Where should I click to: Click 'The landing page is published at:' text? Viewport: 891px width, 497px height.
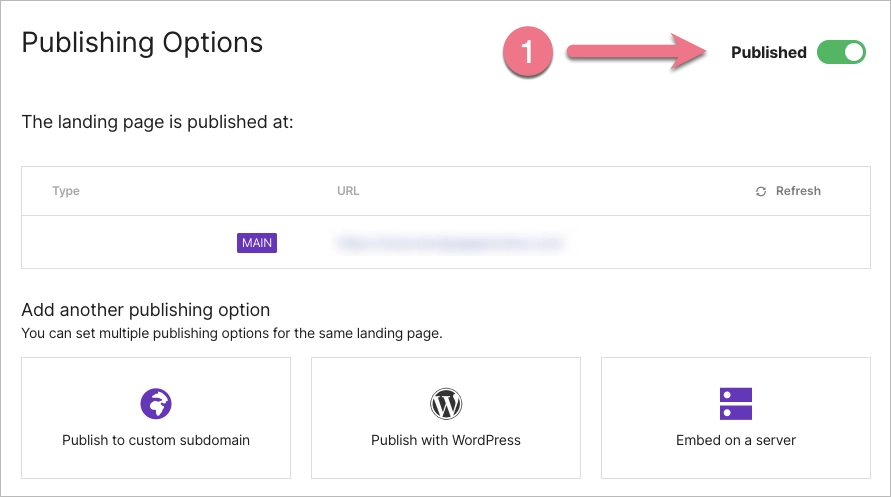(157, 122)
